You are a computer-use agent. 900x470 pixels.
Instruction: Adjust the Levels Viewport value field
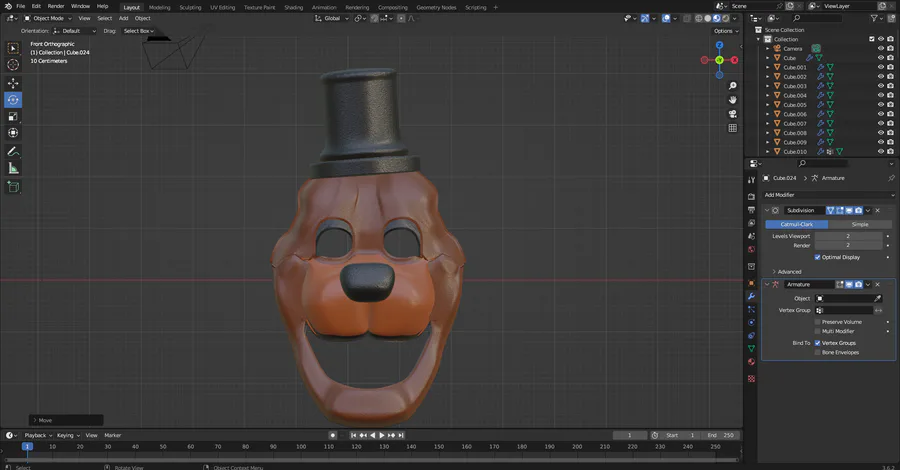[848, 236]
